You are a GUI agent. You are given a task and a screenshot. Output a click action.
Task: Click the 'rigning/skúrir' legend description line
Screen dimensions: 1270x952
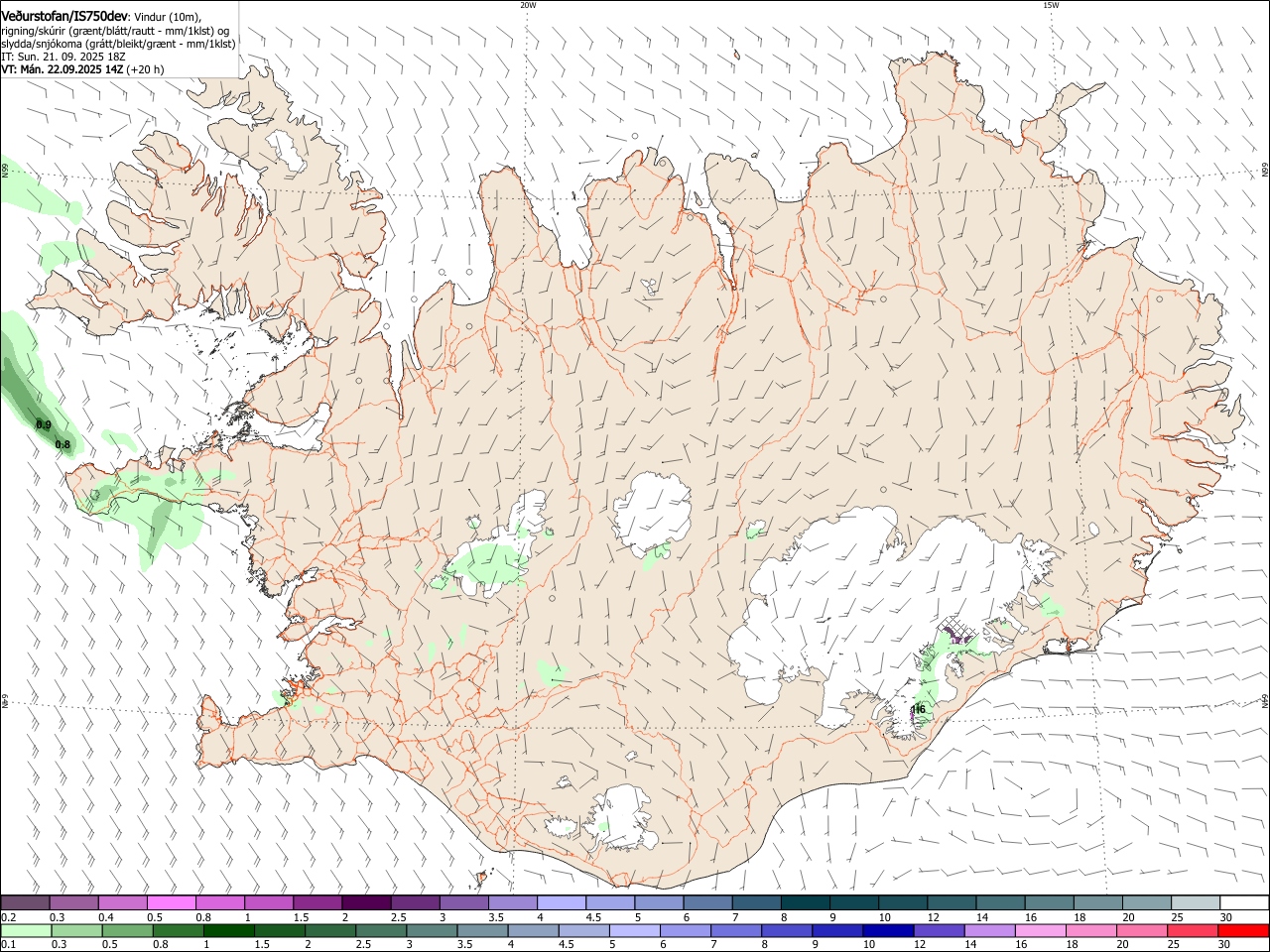pyautogui.click(x=115, y=31)
